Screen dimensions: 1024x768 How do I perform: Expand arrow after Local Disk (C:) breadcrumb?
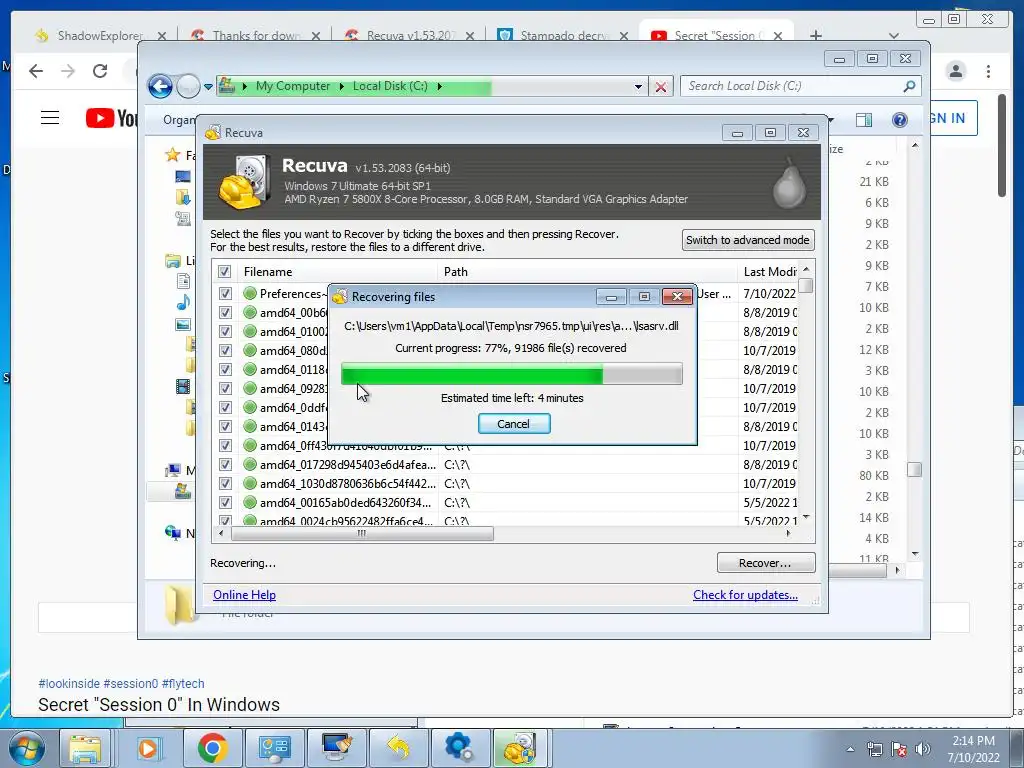440,86
